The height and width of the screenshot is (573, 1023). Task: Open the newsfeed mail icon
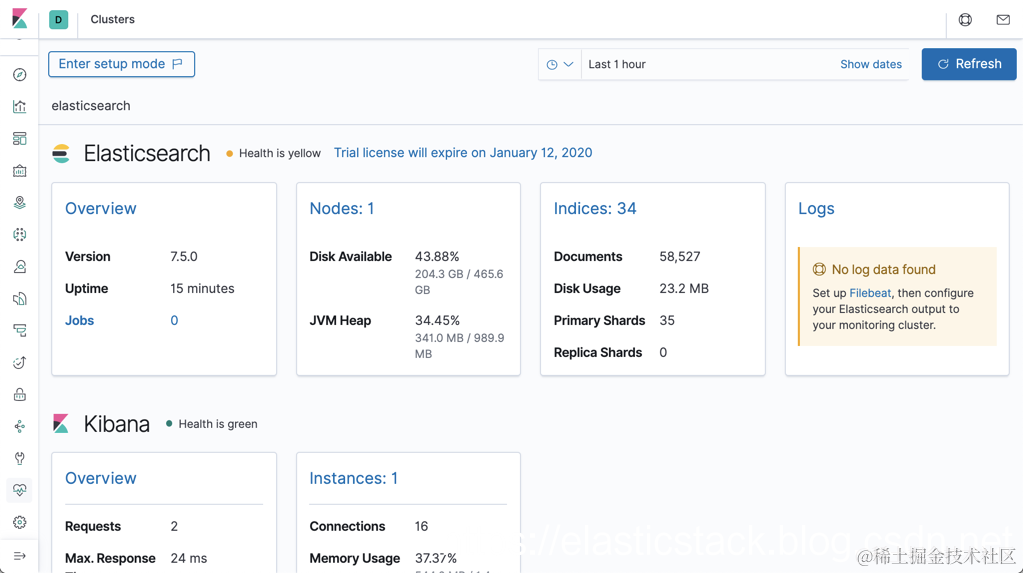coord(1003,20)
